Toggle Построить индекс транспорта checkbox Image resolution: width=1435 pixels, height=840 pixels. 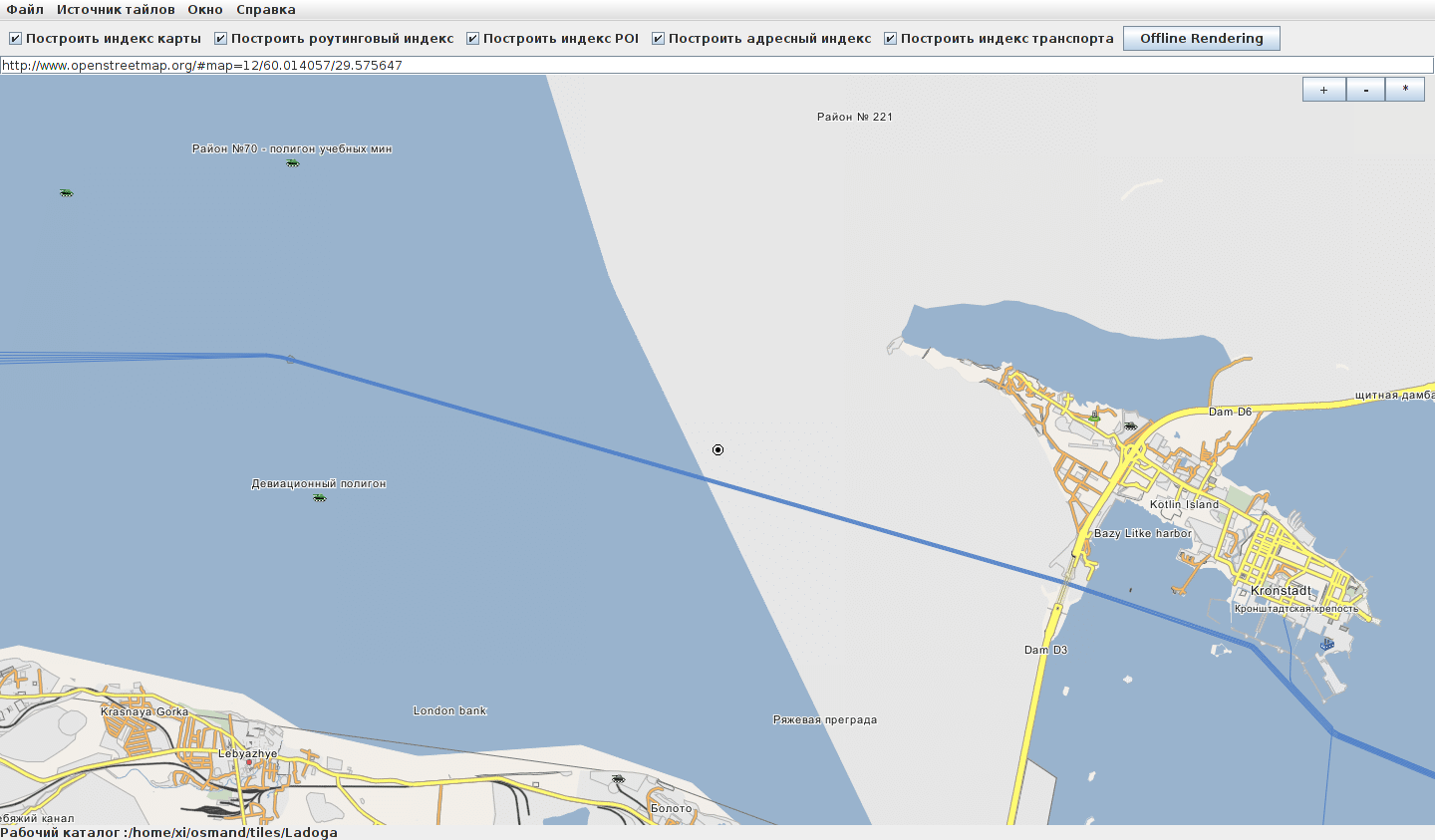click(890, 39)
